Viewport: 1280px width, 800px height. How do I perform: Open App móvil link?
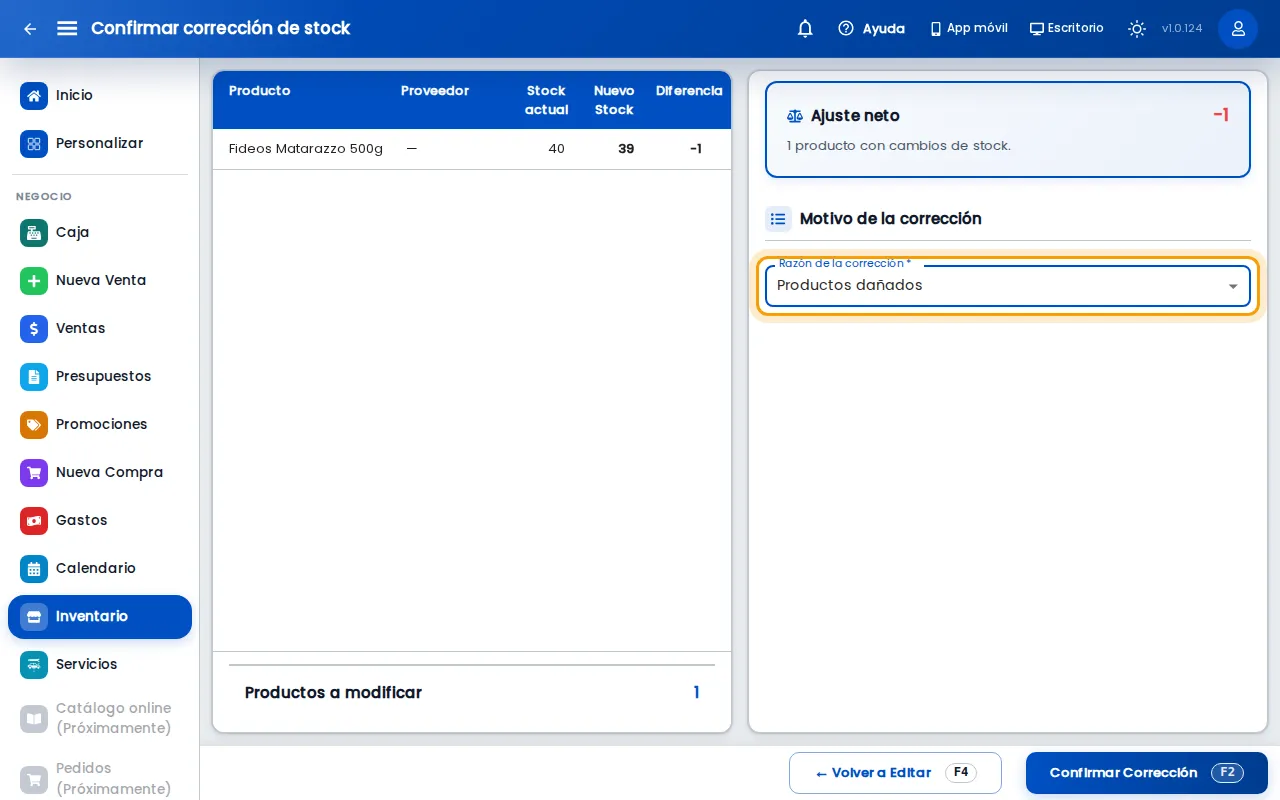(x=969, y=29)
